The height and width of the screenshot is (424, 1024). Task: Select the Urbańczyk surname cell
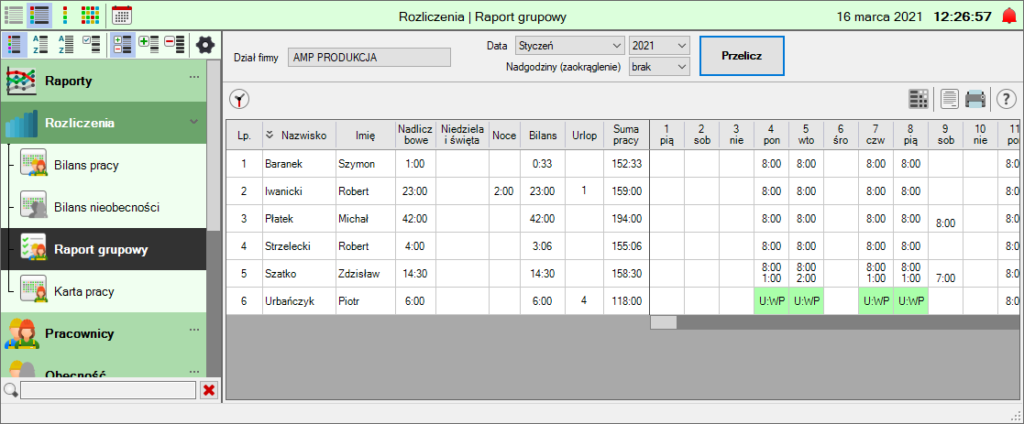pyautogui.click(x=299, y=301)
